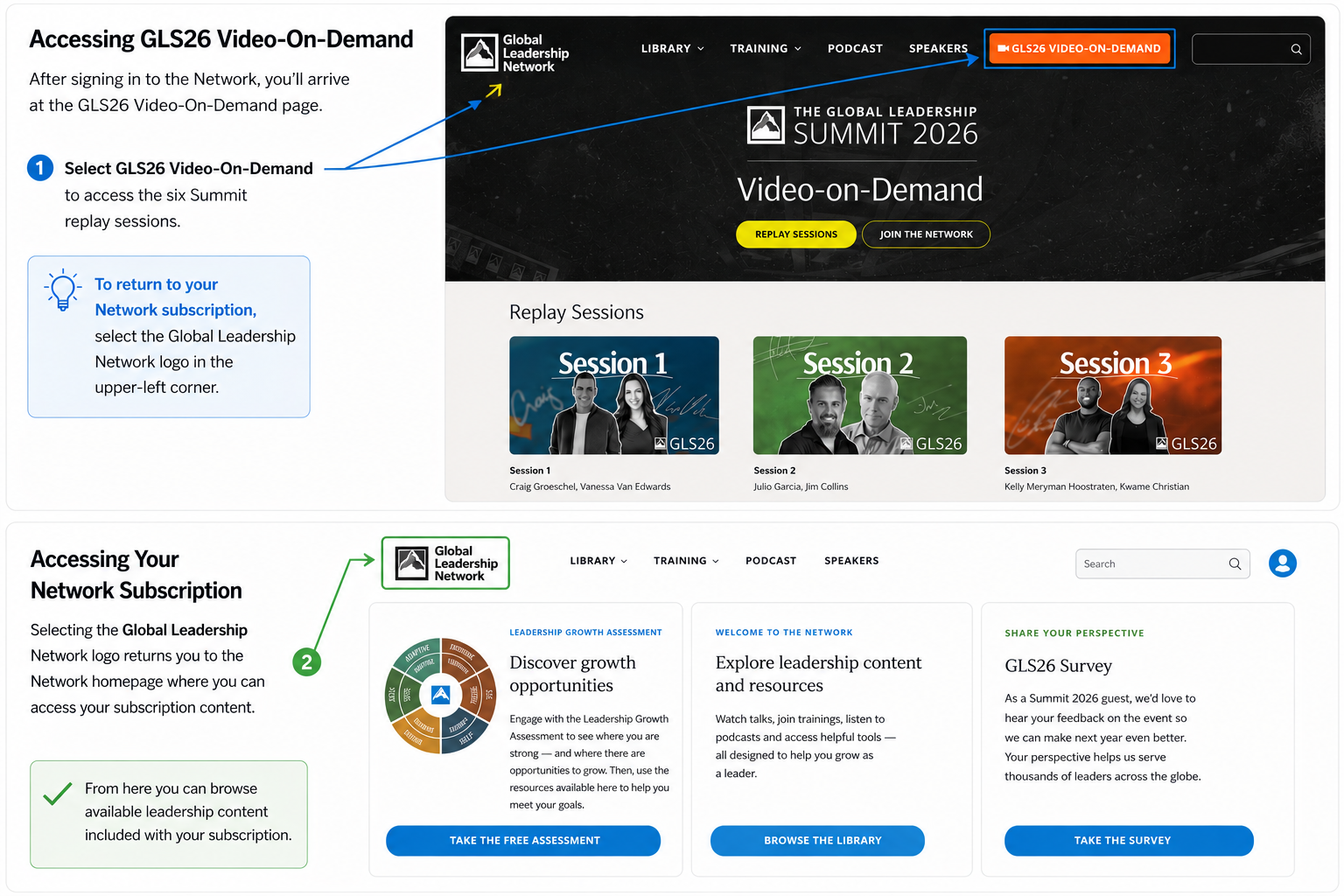This screenshot has width=1344, height=896.
Task: Expand the TRAINING dropdown in the dark header
Action: pos(766,48)
